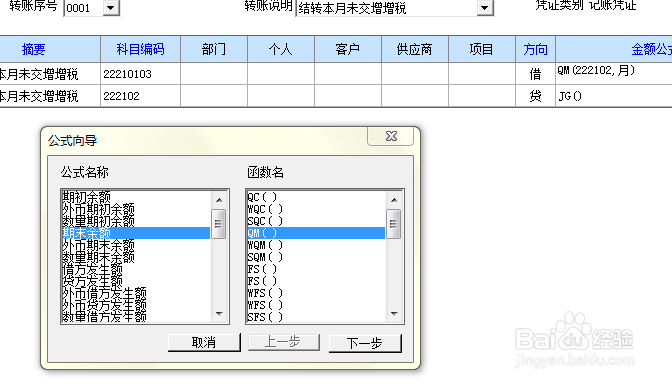The image size is (672, 384).
Task: Click the 公式名称 list scrollbar thumb
Action: coord(219,223)
